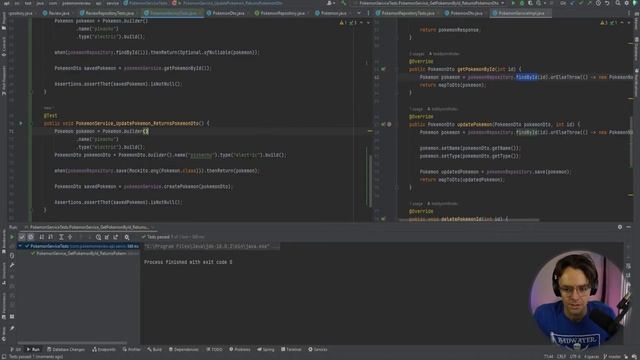Viewport: 640px width, 360px height.
Task: Open the Terminal tool window
Action: click(291, 349)
